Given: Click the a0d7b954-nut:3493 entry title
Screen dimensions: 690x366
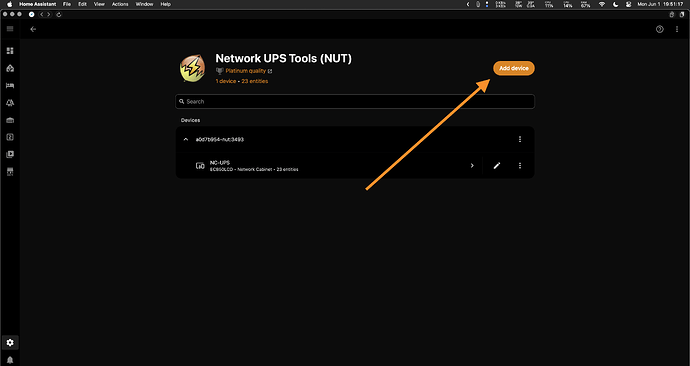Looking at the screenshot, I should pos(220,139).
